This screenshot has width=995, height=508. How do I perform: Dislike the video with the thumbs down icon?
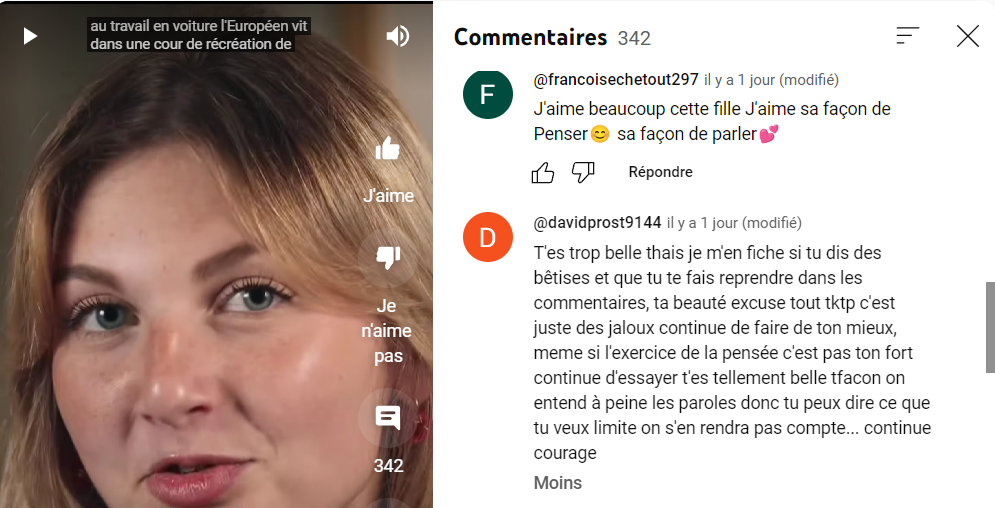click(388, 256)
